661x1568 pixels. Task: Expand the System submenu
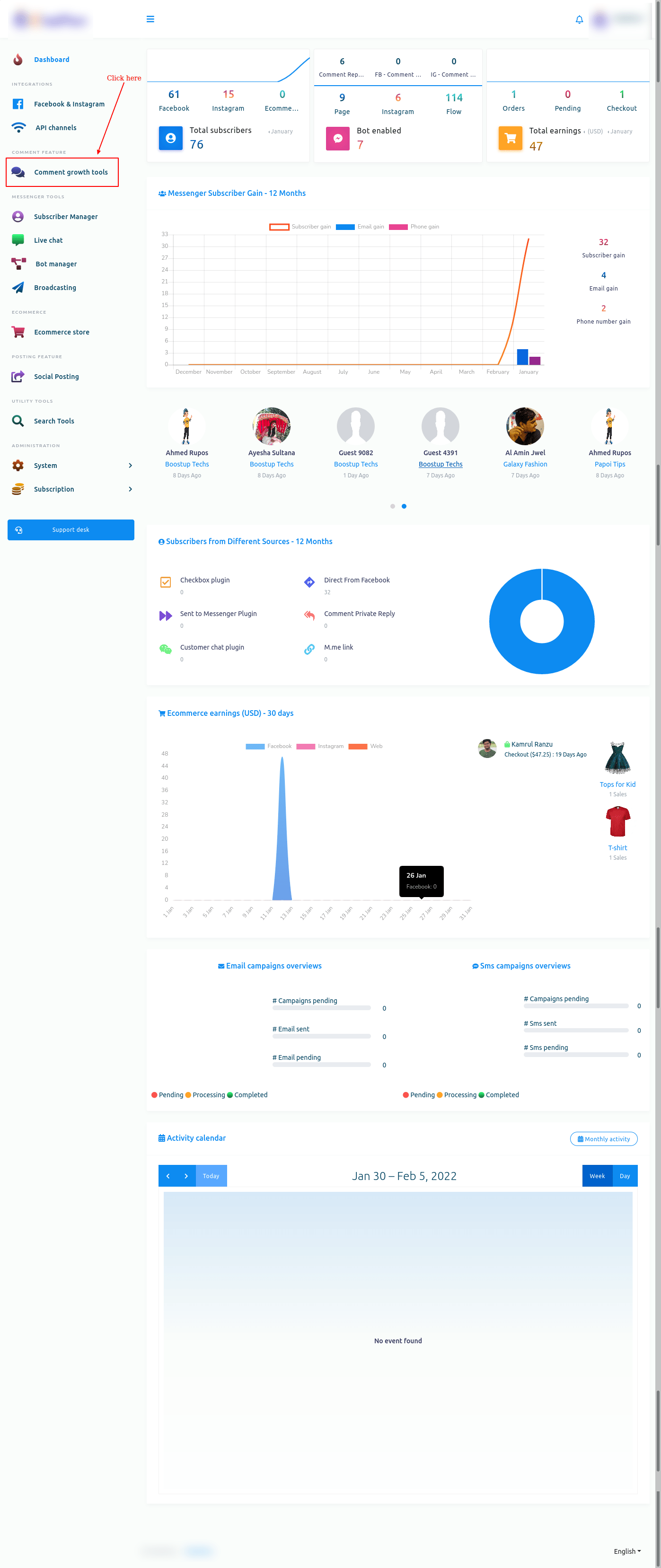(x=130, y=465)
